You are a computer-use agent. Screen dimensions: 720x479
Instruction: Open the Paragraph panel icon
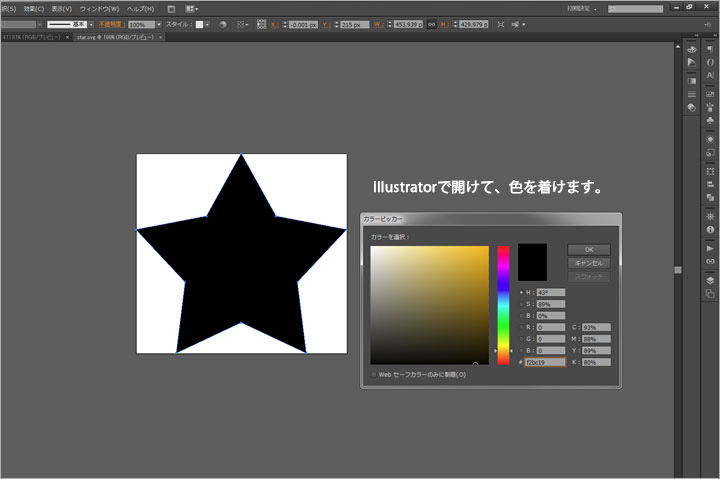[x=710, y=49]
